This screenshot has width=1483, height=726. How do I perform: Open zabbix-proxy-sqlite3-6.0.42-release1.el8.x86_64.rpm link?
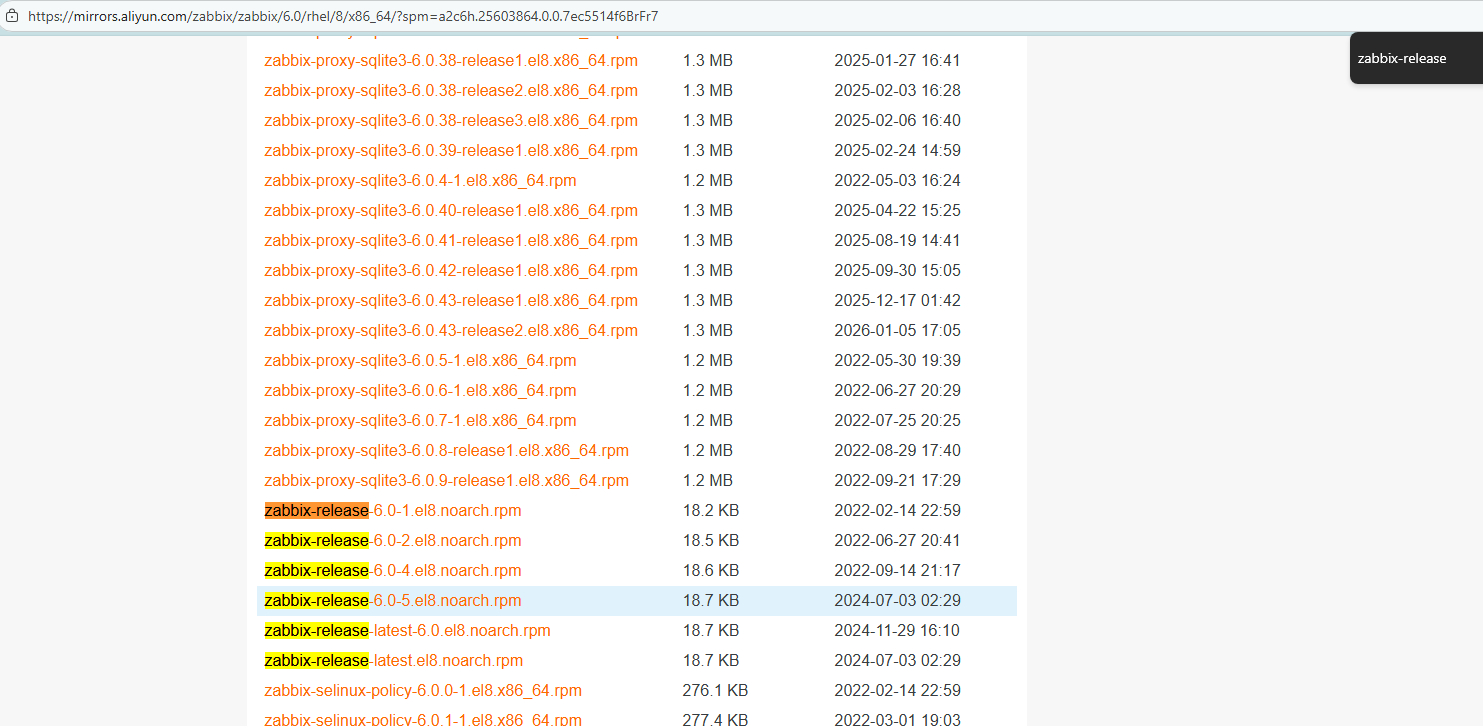[x=451, y=271]
